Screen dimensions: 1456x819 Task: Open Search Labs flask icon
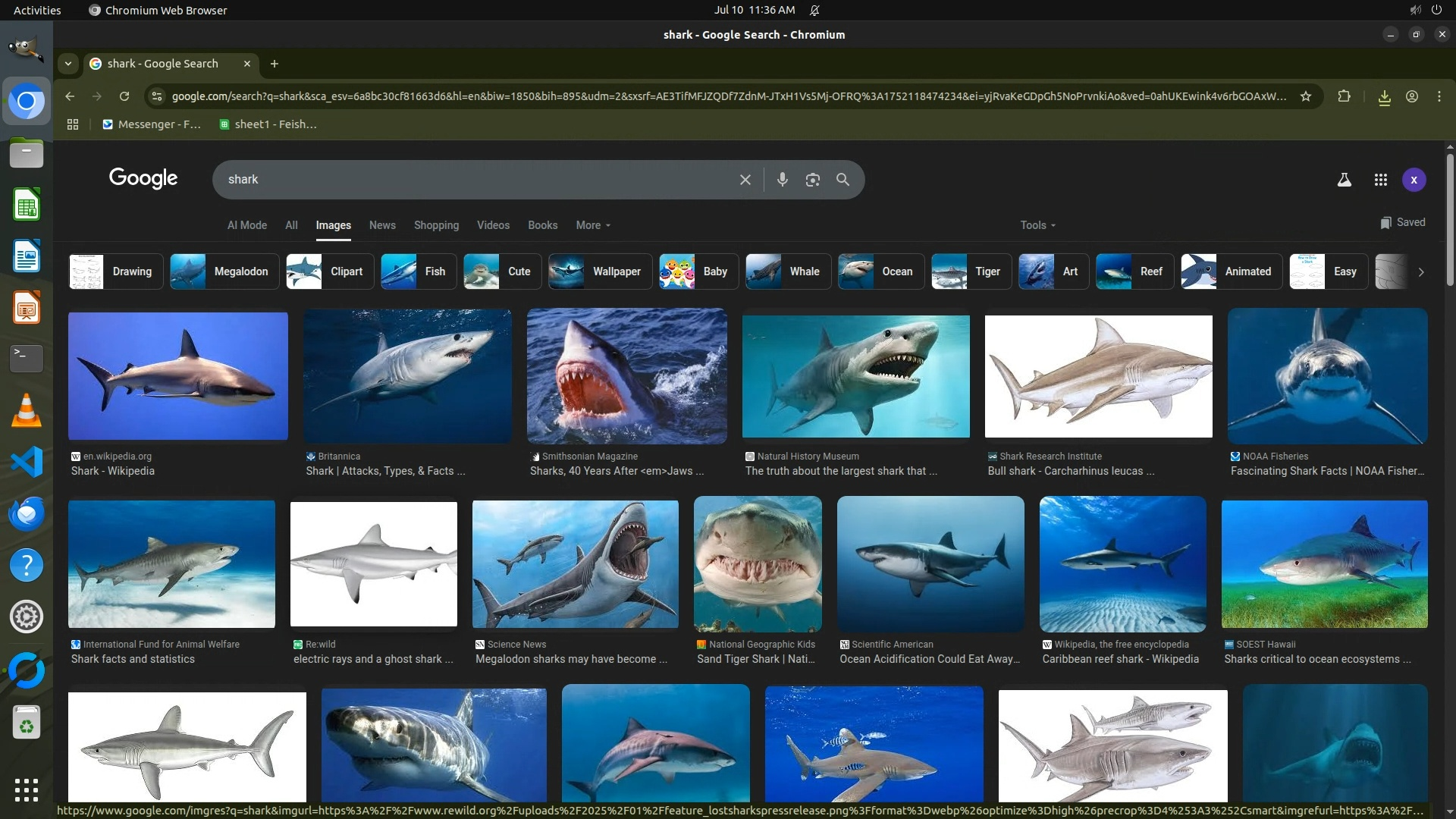click(1344, 180)
